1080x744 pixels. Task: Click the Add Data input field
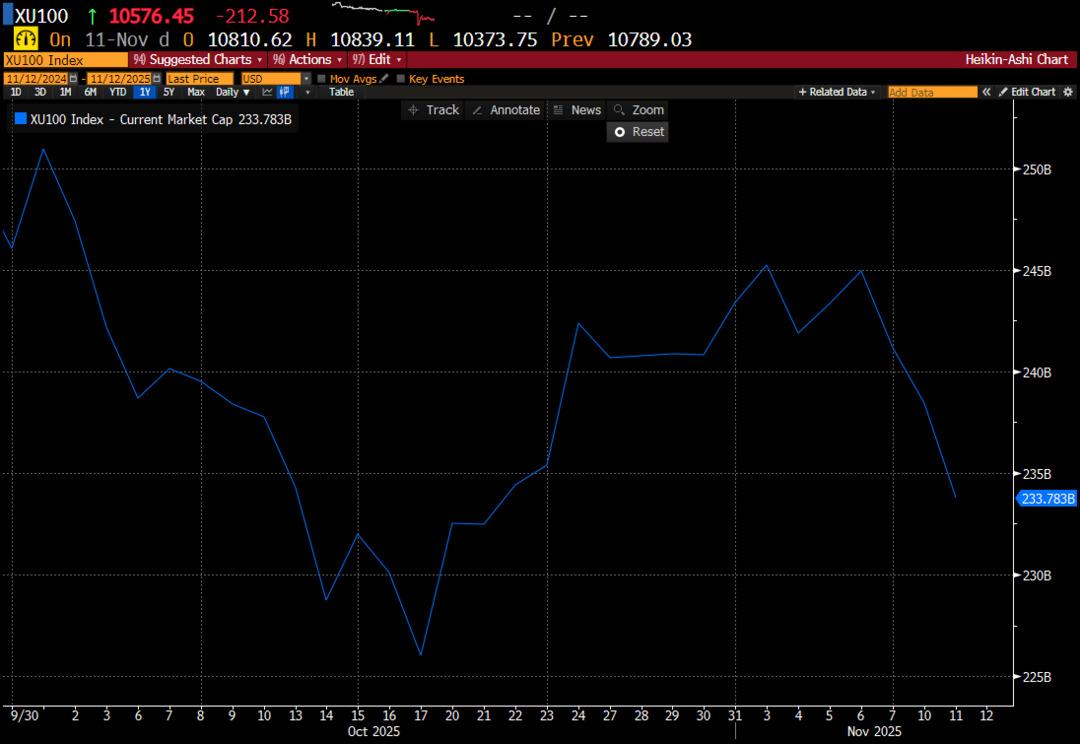click(x=932, y=92)
